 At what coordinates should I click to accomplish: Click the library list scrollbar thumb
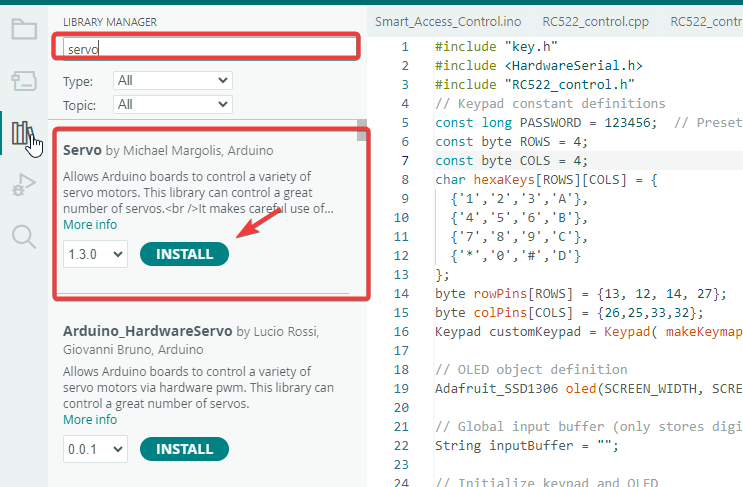pos(362,130)
